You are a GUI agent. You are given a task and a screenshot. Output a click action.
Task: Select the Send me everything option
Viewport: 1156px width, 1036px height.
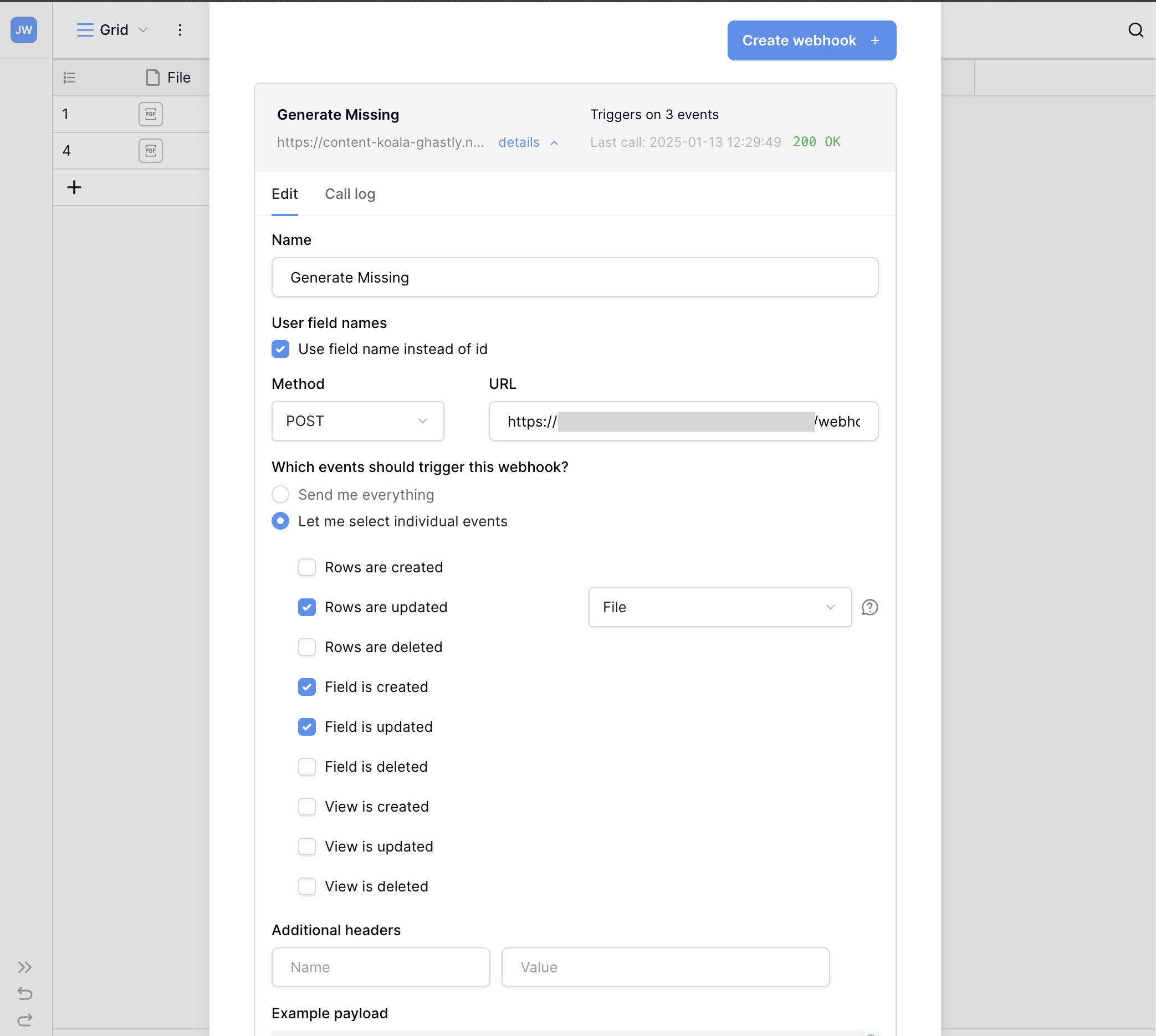(x=280, y=494)
